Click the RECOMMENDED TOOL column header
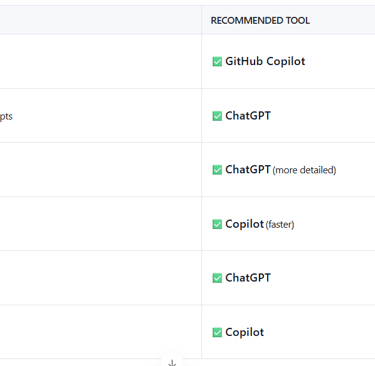 (260, 21)
